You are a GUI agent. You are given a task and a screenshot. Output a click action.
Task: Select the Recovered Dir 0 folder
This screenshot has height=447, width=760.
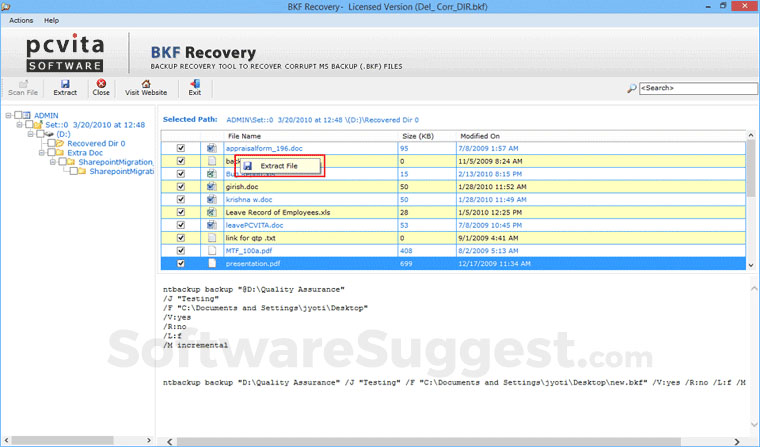95,143
